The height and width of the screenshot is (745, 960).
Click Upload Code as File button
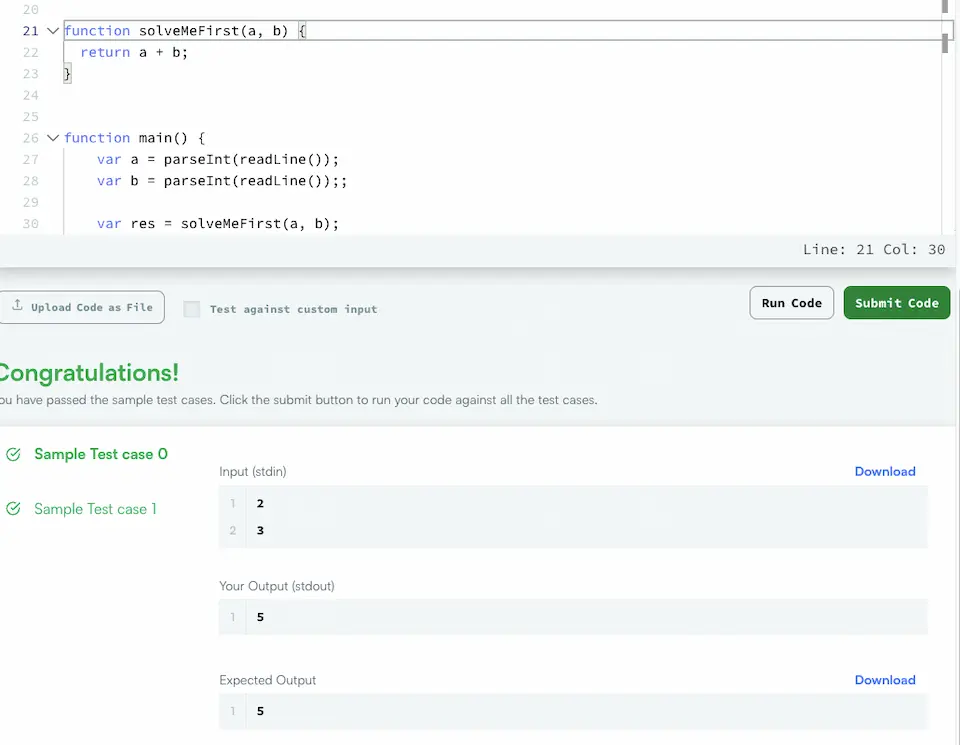click(82, 307)
